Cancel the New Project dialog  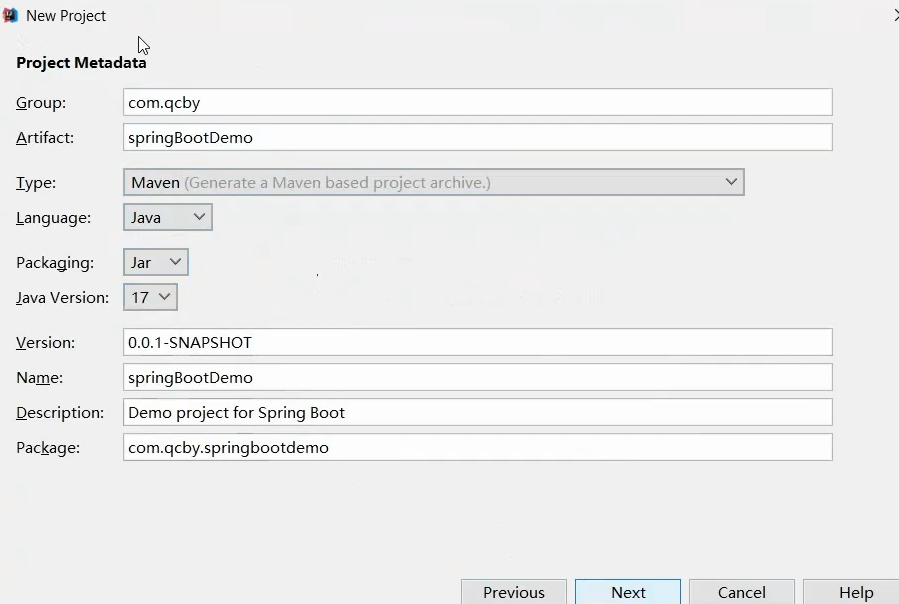(x=741, y=592)
